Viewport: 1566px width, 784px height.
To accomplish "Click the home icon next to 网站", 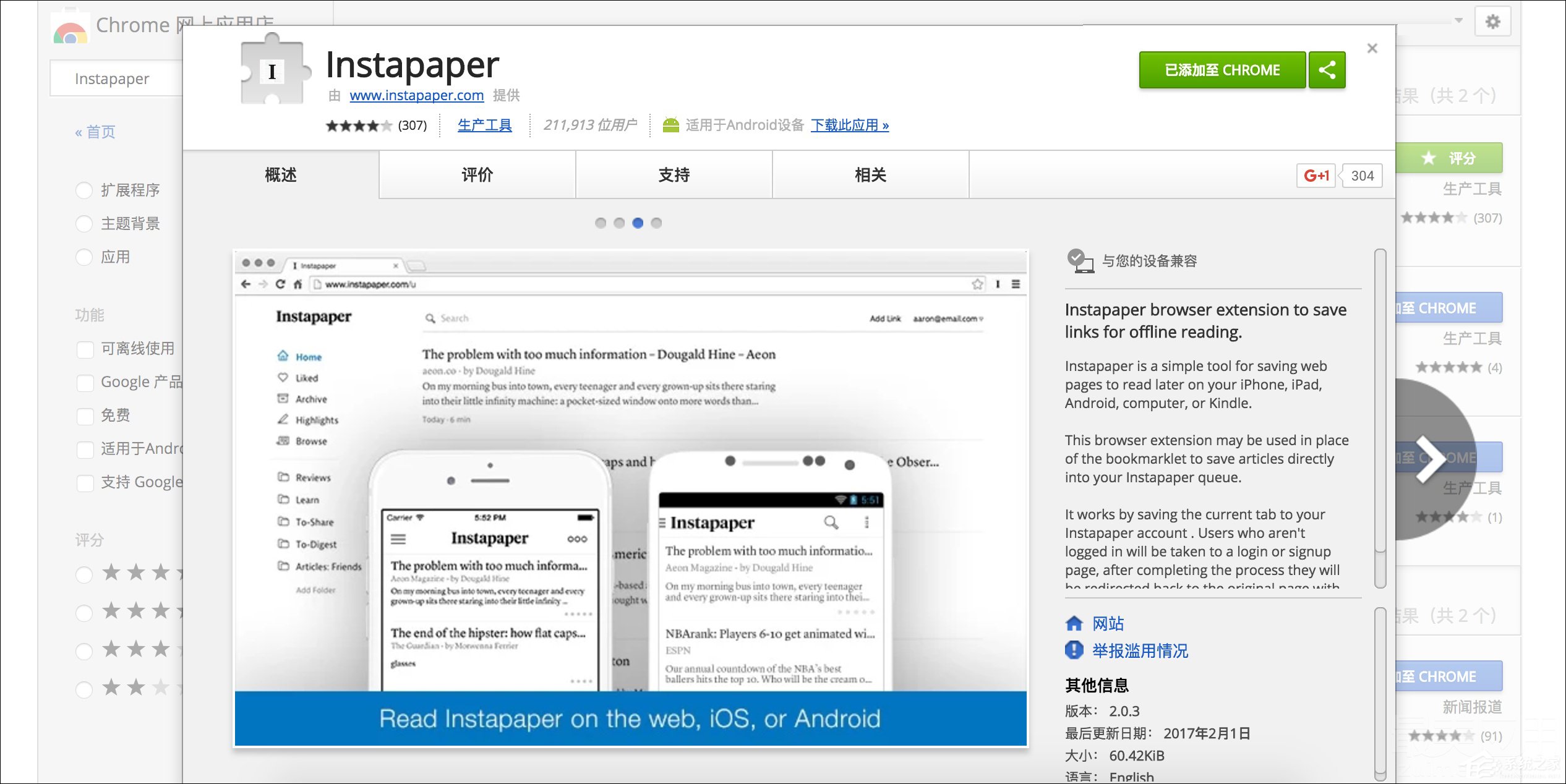I will [1074, 623].
